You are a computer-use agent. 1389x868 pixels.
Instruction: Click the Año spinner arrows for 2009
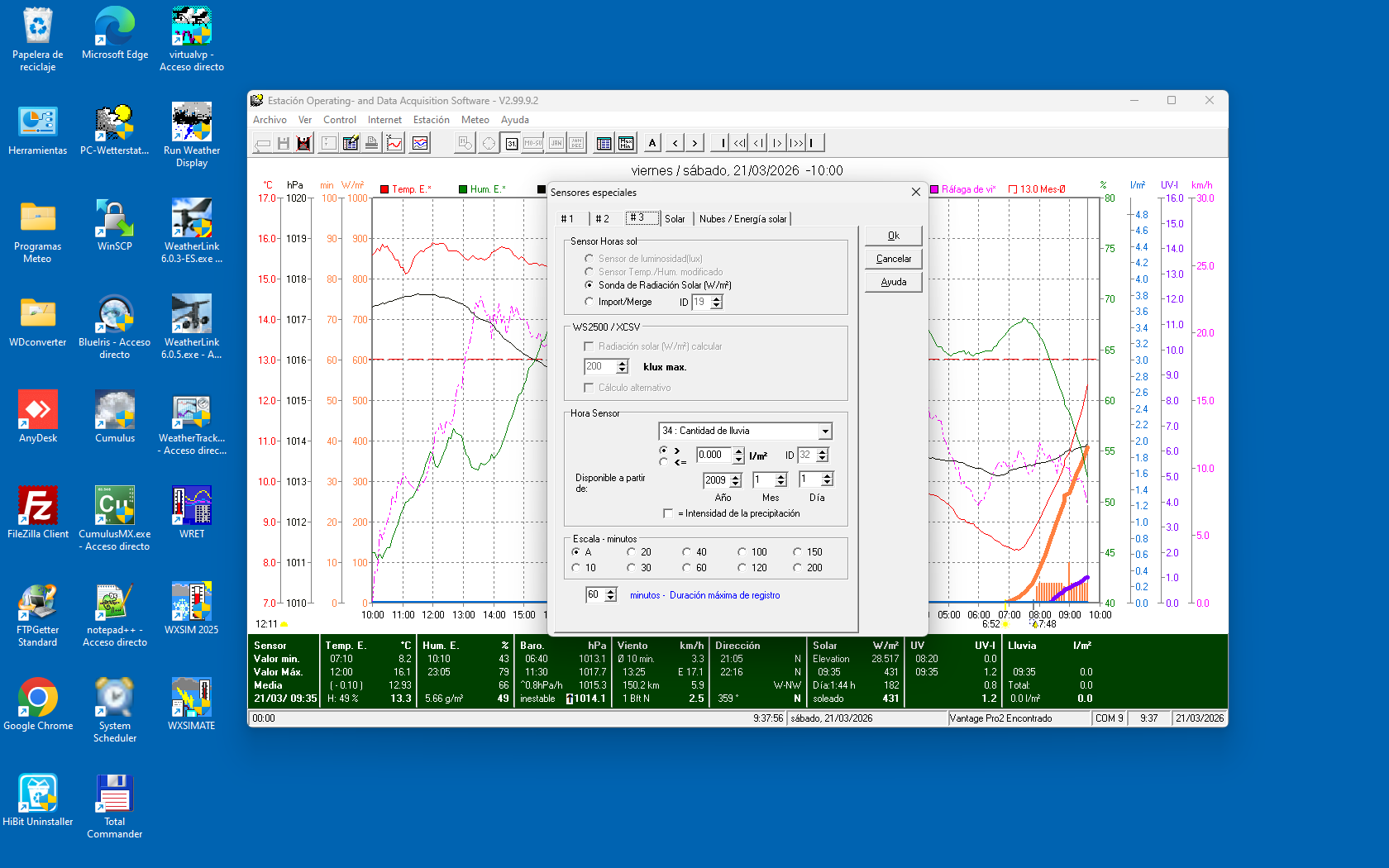coord(736,479)
